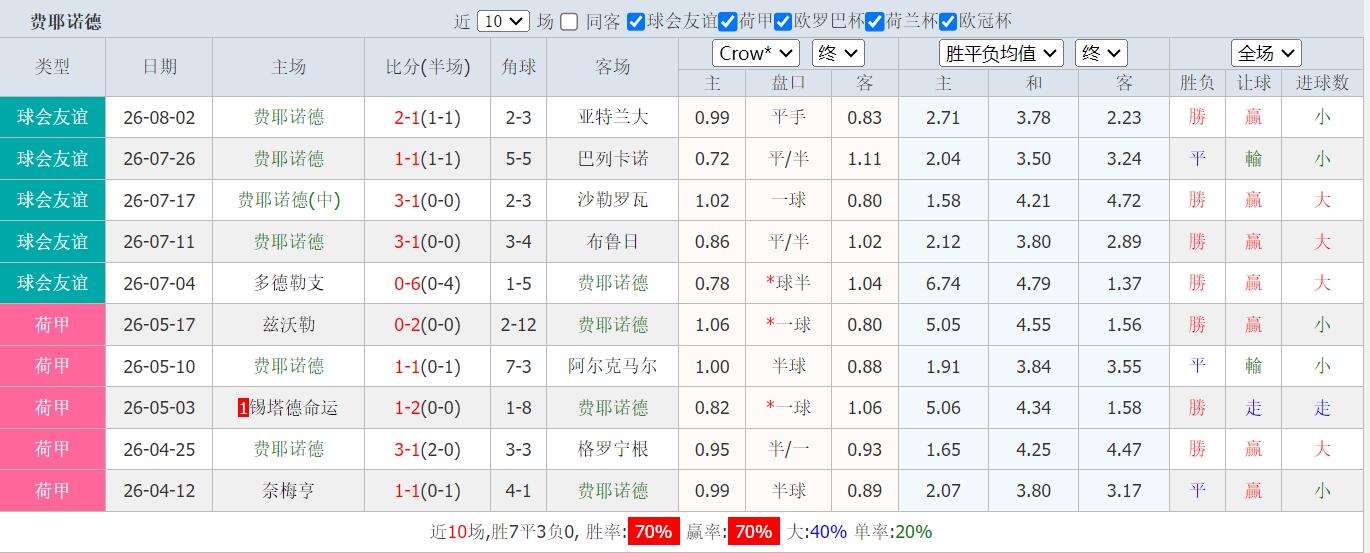Click score 2-1(1-1) for 亚特兰大 match
This screenshot has width=1370, height=553.
428,118
